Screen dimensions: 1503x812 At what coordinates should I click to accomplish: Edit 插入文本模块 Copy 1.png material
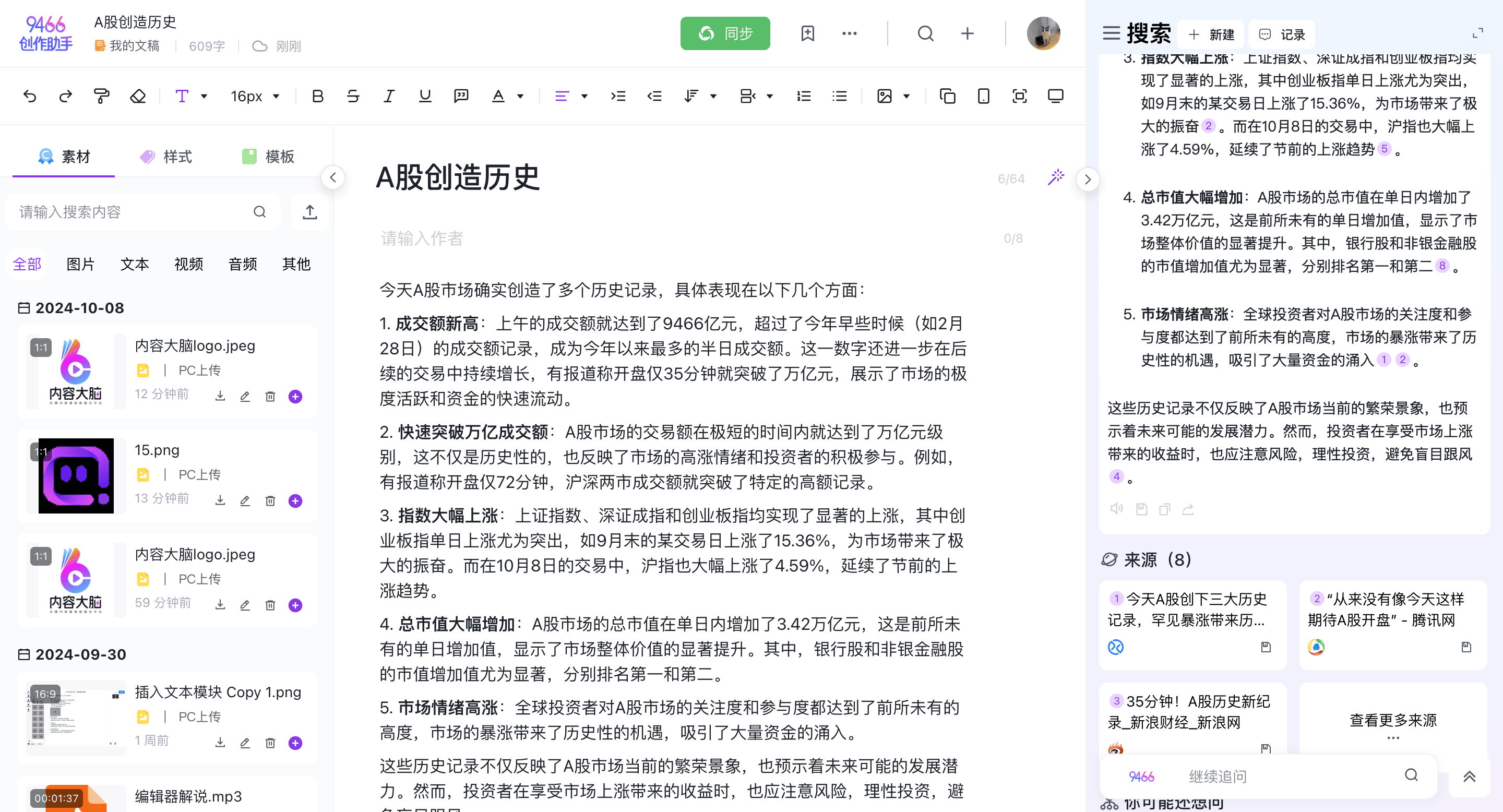click(x=245, y=743)
